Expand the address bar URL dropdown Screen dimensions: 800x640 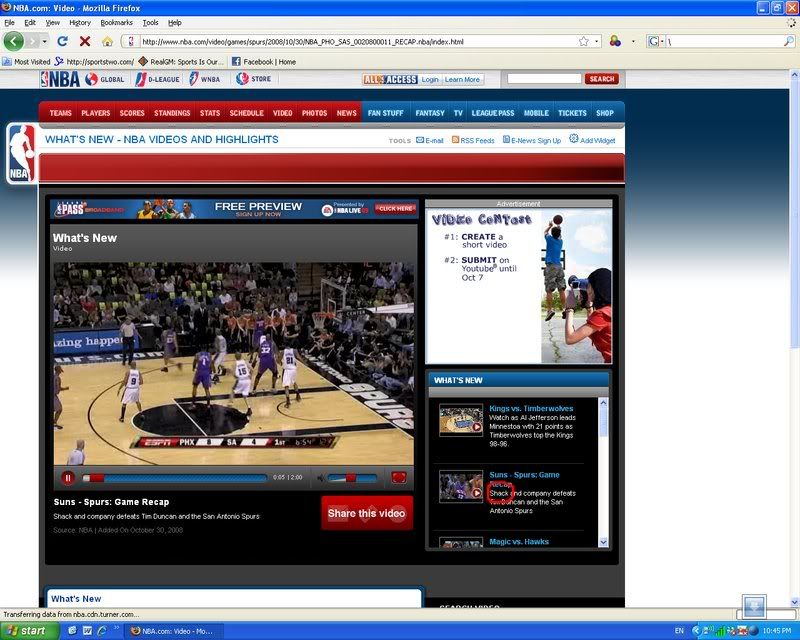(597, 41)
